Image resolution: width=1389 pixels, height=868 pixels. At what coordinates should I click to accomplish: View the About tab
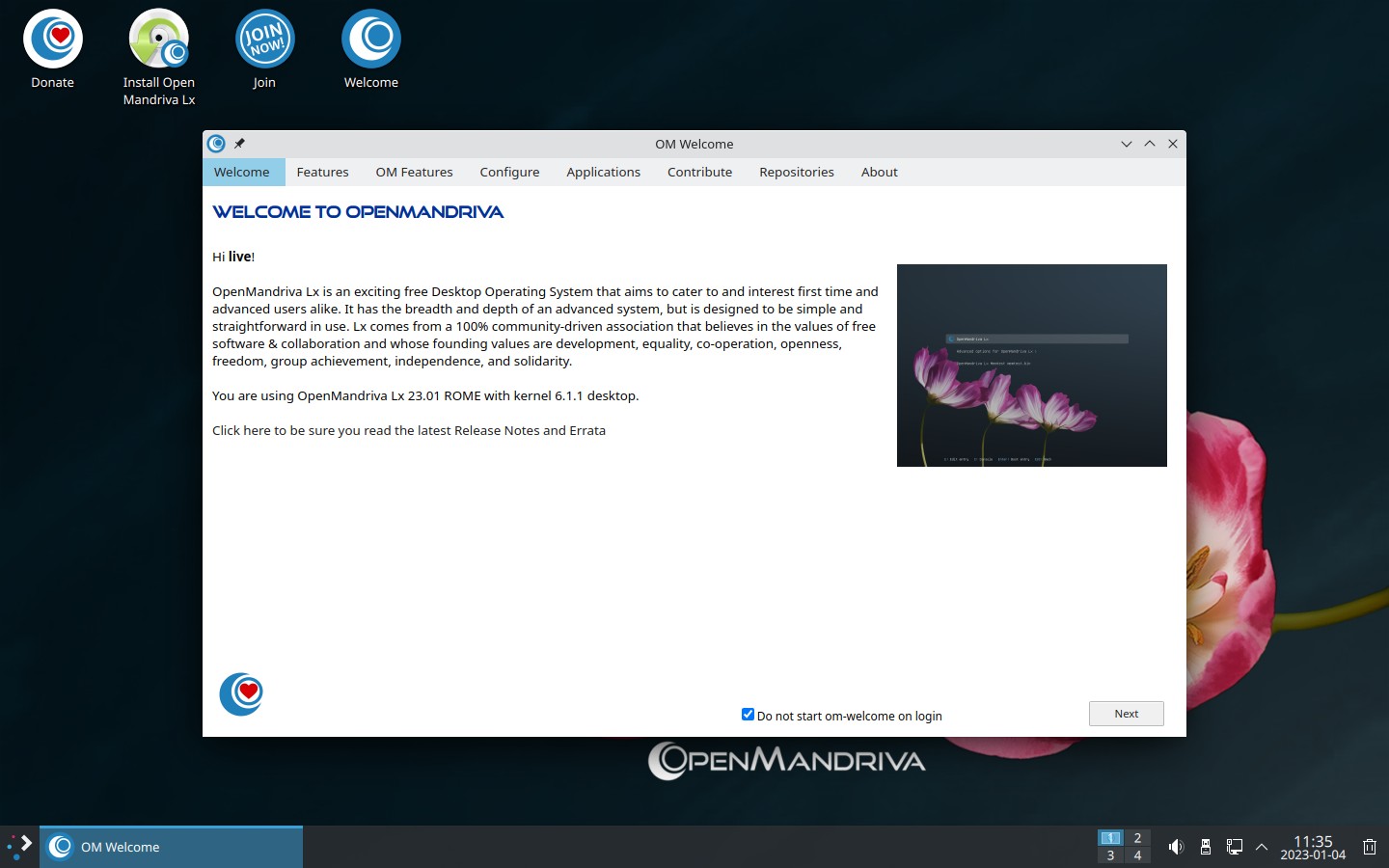(x=880, y=172)
